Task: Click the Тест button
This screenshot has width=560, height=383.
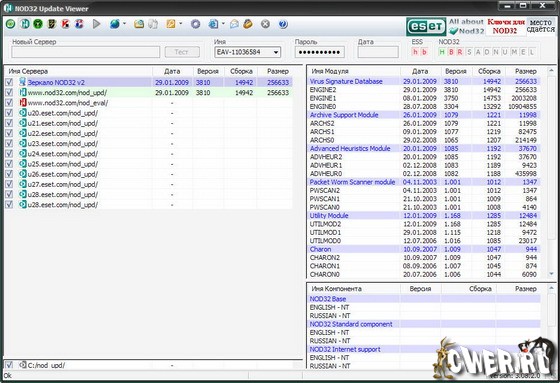Action: [x=182, y=52]
